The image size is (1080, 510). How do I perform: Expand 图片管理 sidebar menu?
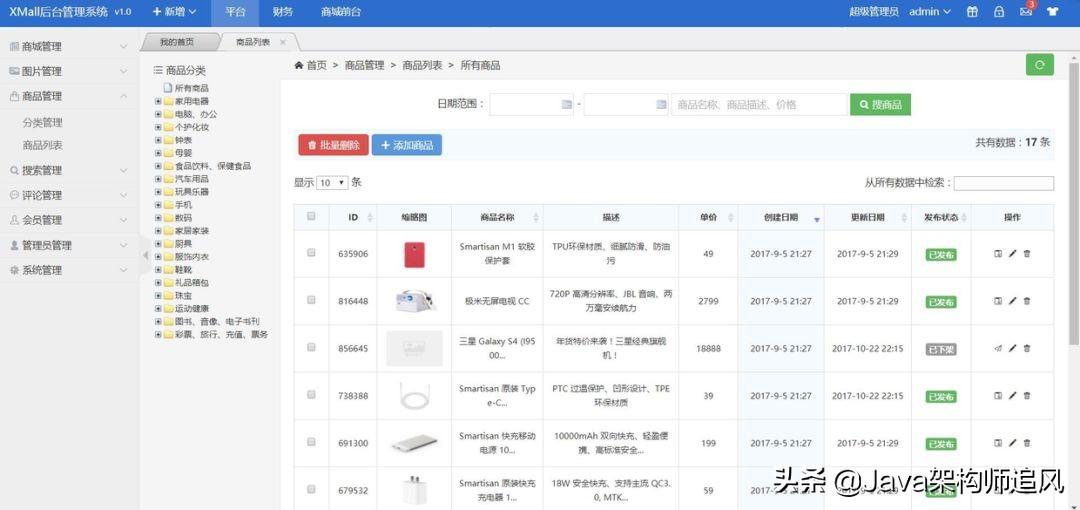69,72
